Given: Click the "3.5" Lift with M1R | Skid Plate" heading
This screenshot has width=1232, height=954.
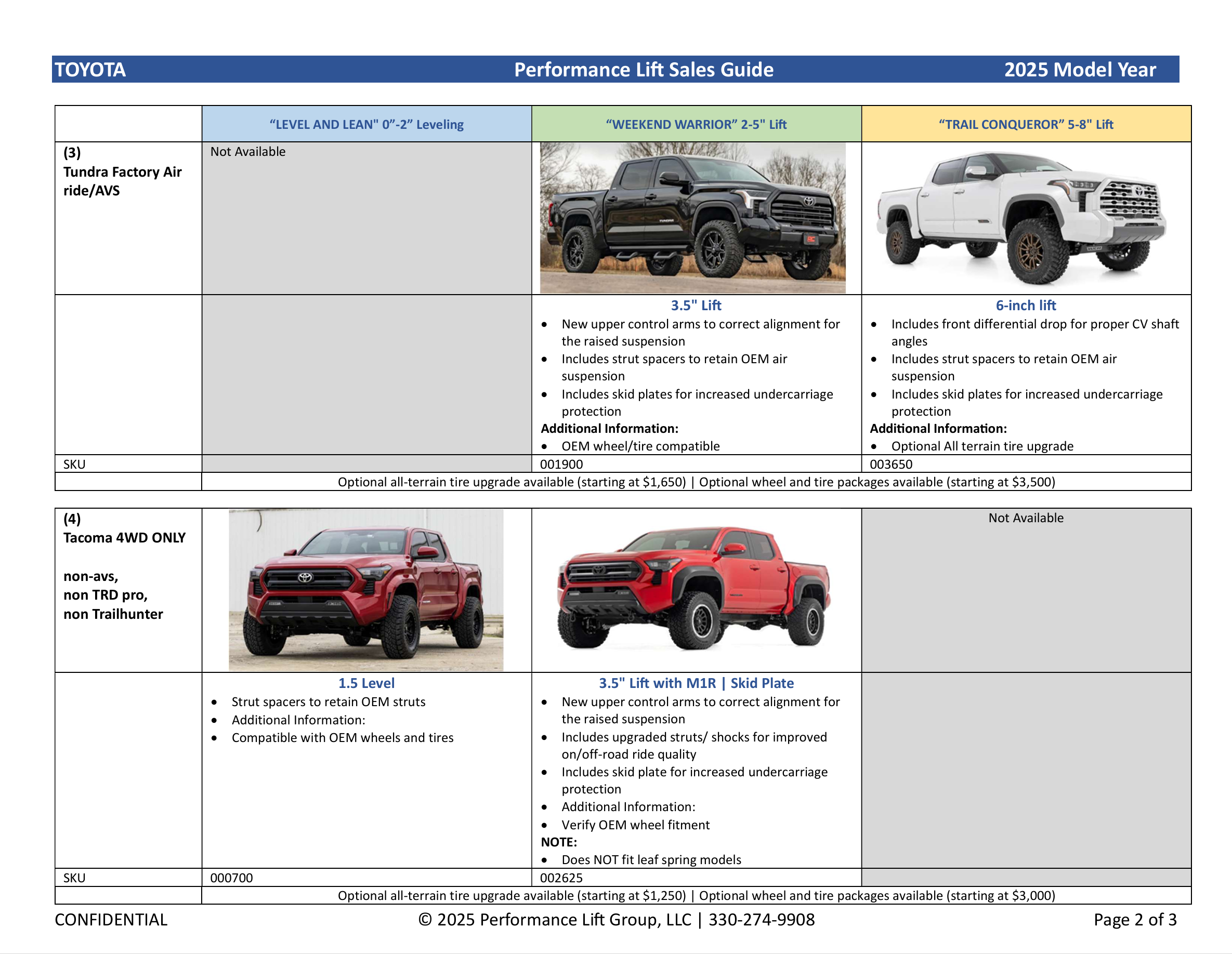Looking at the screenshot, I should 696,683.
